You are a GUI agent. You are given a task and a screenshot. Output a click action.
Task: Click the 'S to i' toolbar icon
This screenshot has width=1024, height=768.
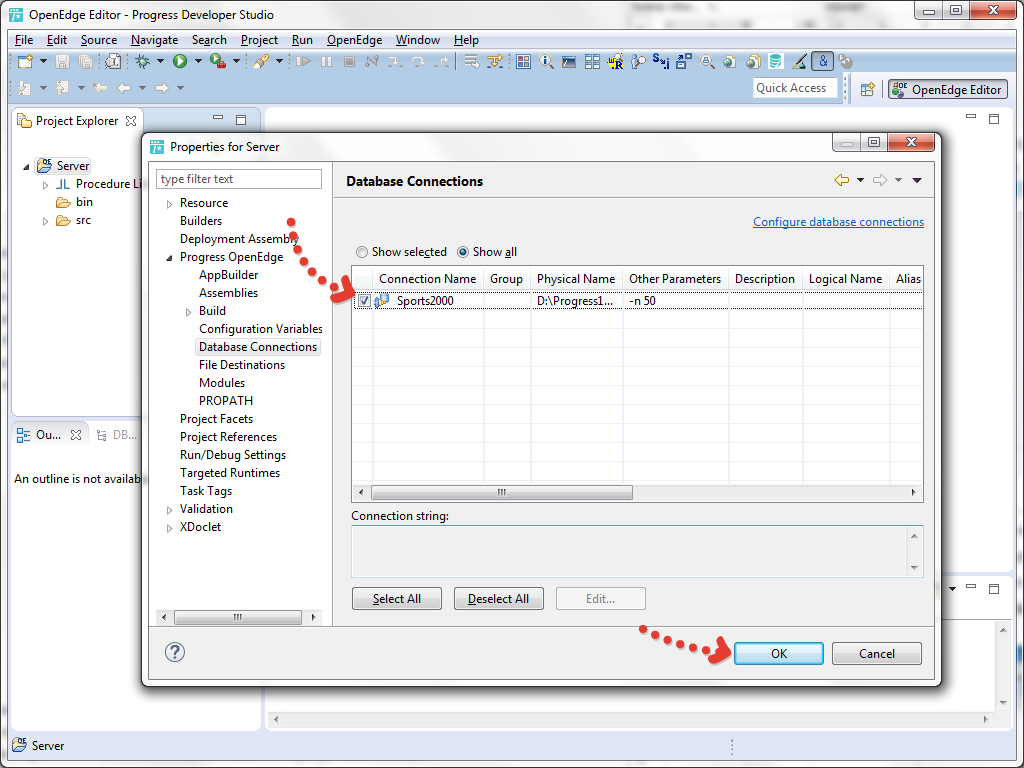coord(661,61)
